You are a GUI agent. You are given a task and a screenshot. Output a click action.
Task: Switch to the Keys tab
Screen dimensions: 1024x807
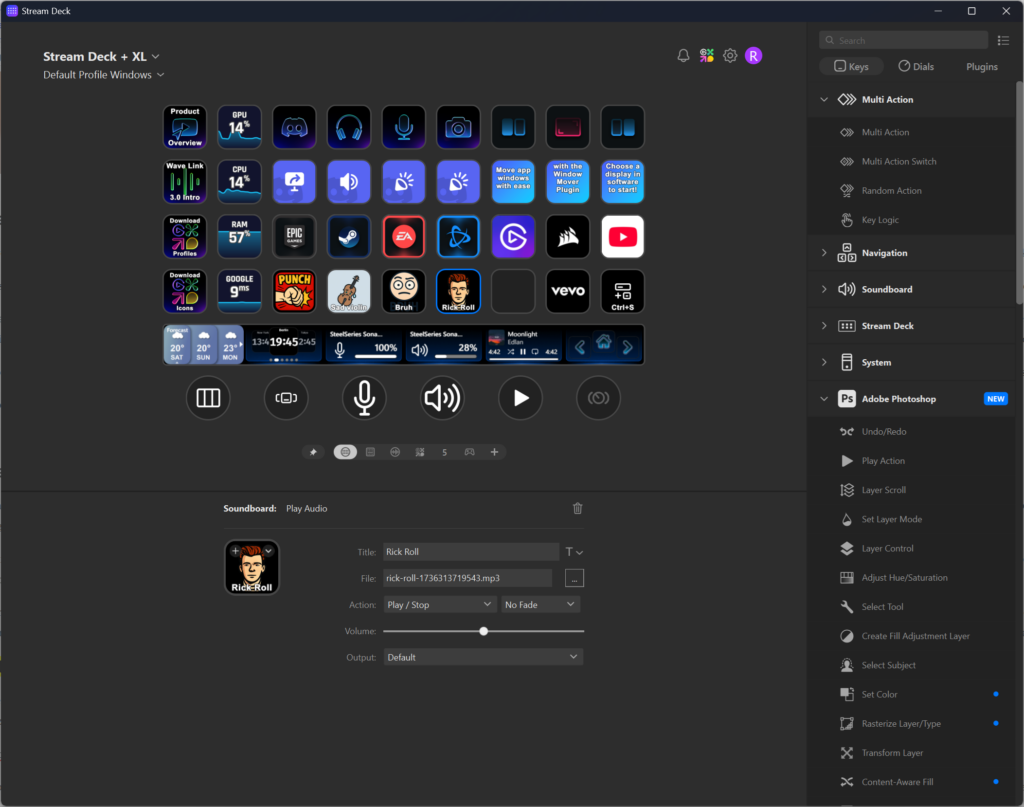[852, 67]
